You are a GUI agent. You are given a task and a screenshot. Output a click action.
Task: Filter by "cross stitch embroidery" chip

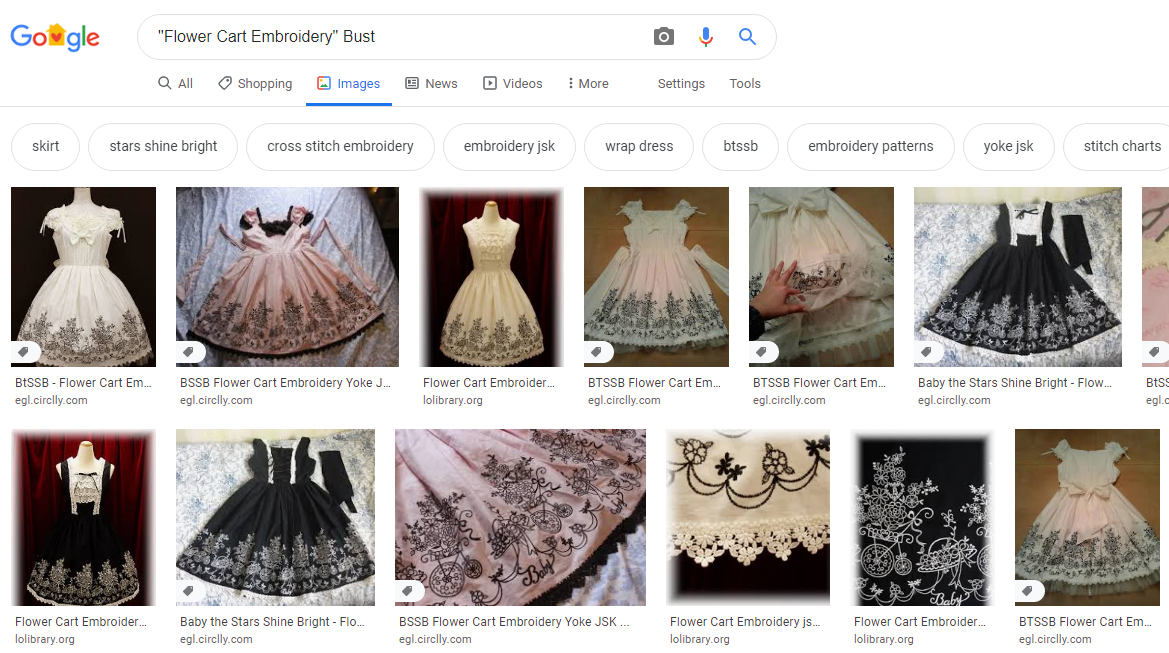click(340, 146)
